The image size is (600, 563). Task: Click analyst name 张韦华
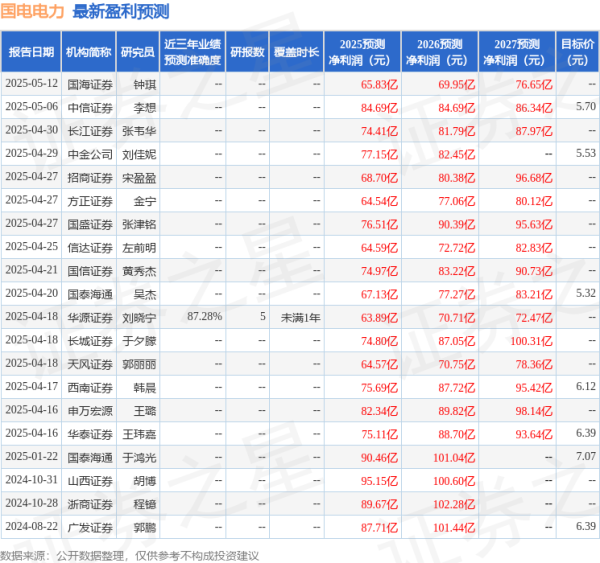coord(139,131)
